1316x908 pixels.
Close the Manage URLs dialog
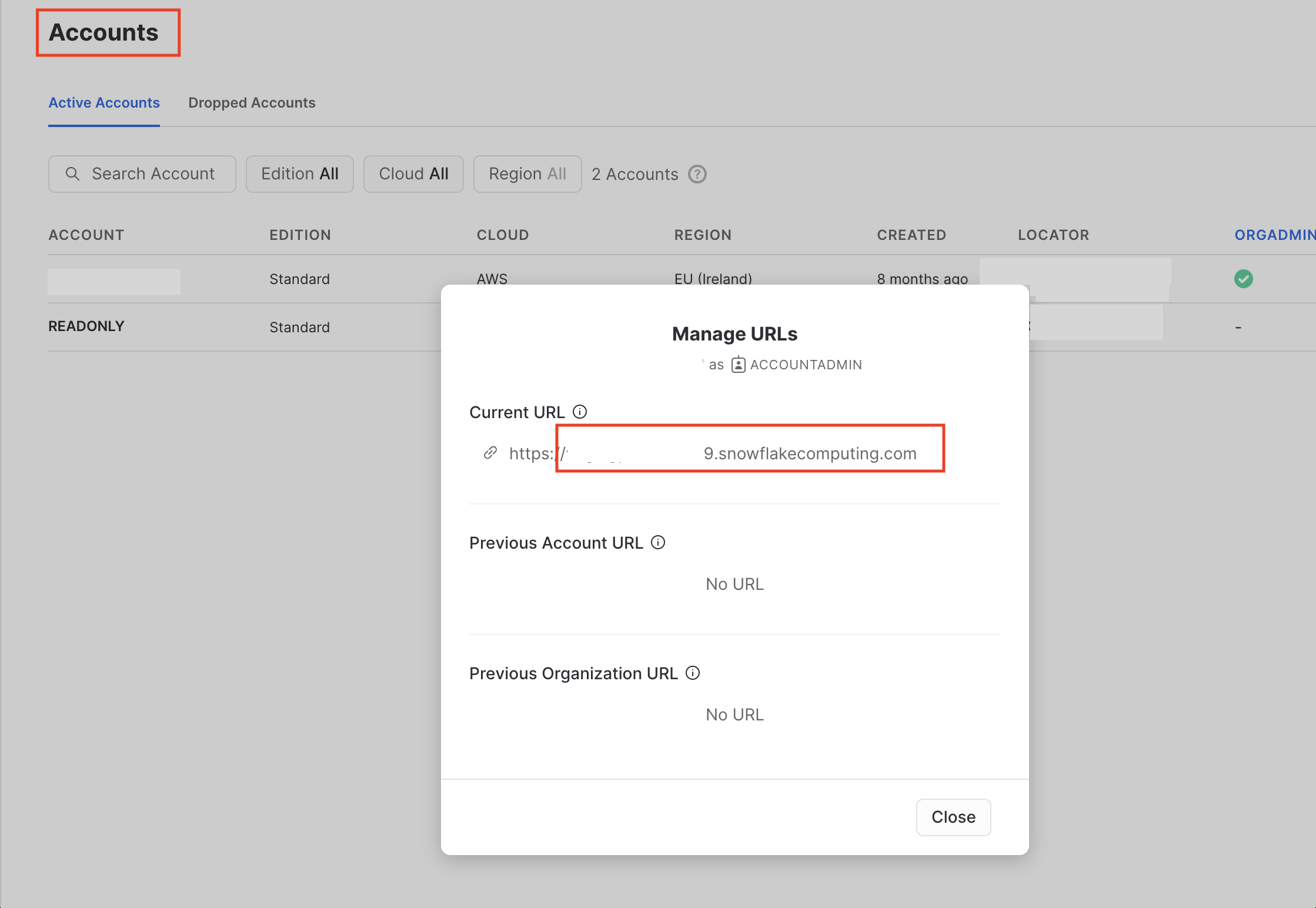(953, 817)
